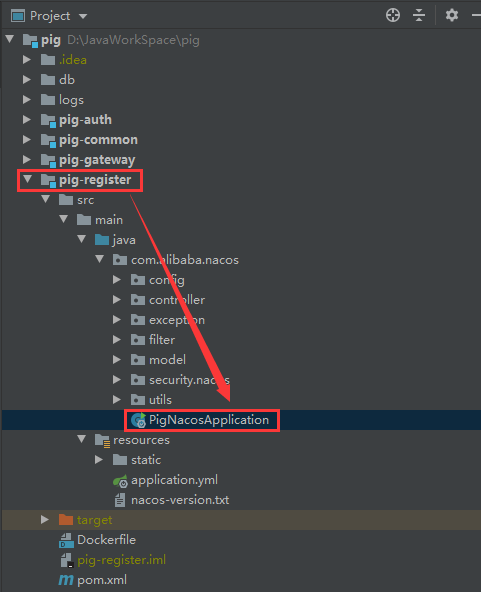Click the Project view label
481x592 pixels.
click(x=50, y=16)
